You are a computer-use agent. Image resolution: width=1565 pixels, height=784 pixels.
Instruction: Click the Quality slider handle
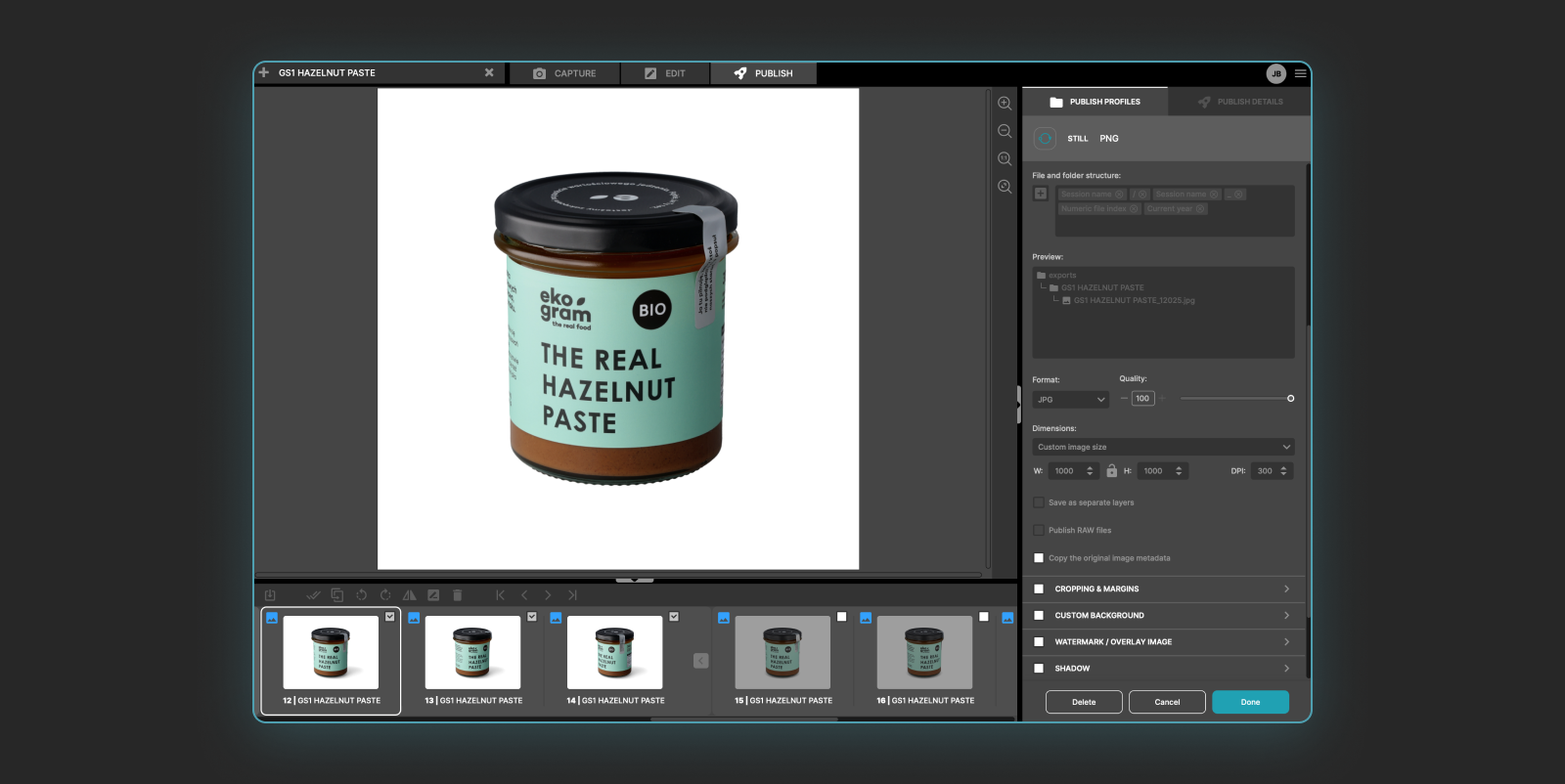click(x=1290, y=399)
